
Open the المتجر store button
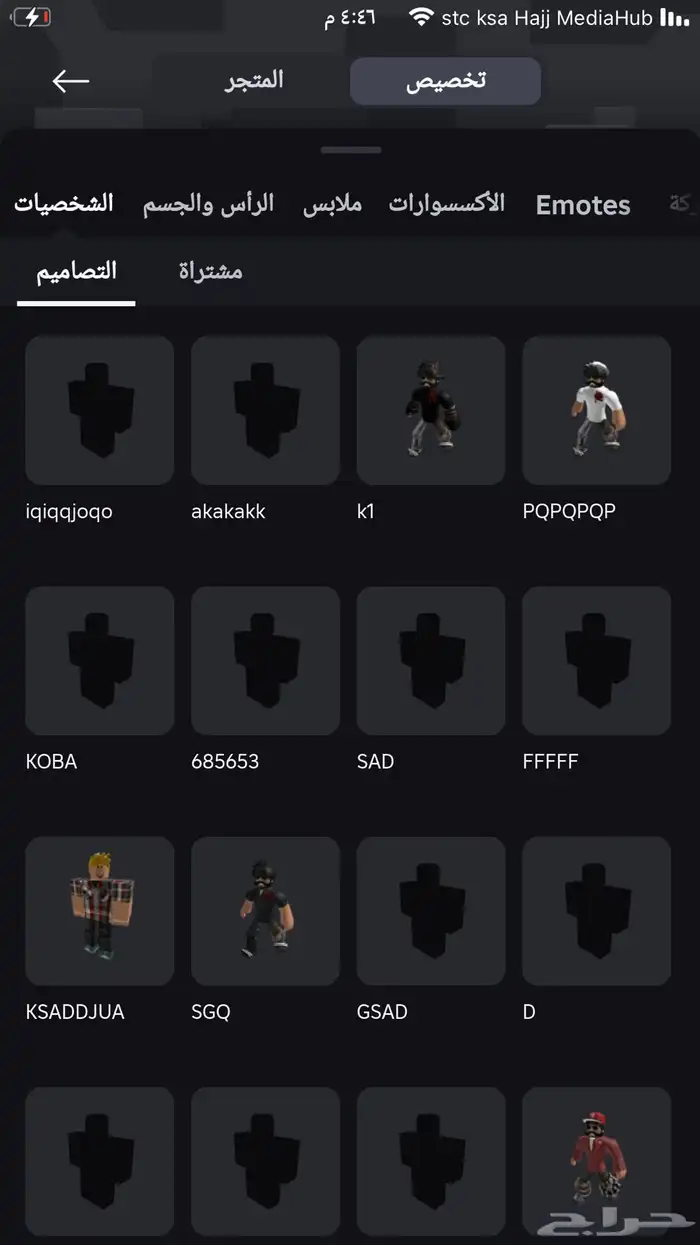(254, 81)
